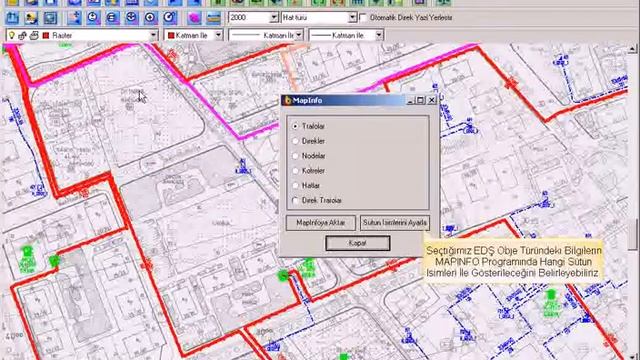This screenshot has width=640, height=360.
Task: Open the 2000 scale dropdown
Action: pos(274,18)
